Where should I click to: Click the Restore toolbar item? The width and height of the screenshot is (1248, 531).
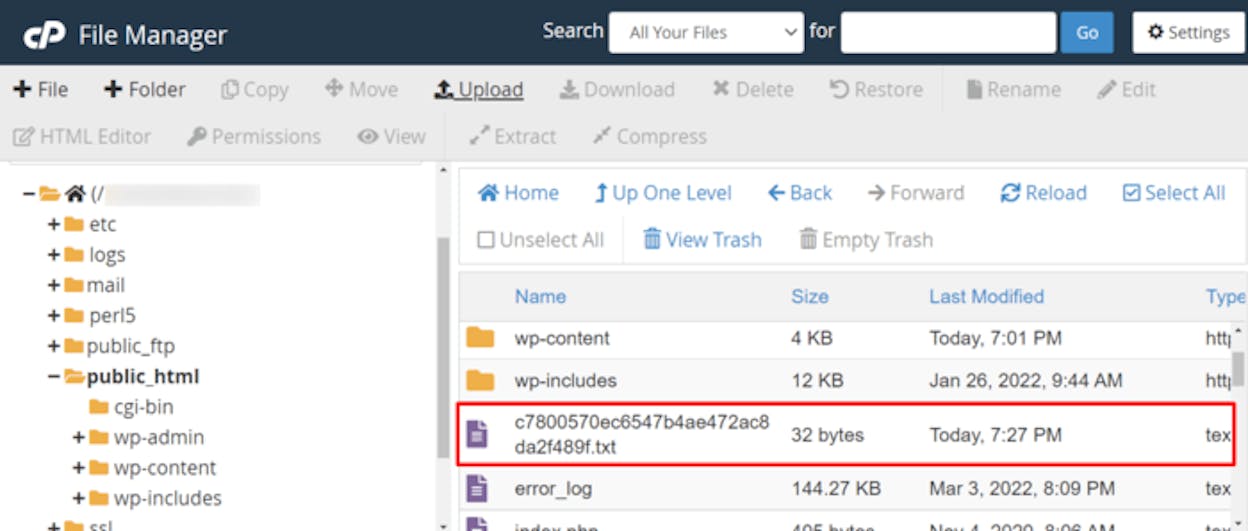point(876,89)
